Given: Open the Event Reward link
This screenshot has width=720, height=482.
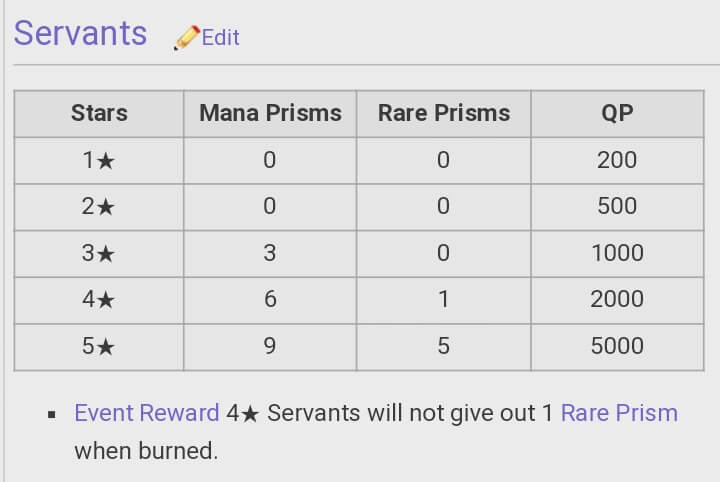Looking at the screenshot, I should (x=147, y=412).
